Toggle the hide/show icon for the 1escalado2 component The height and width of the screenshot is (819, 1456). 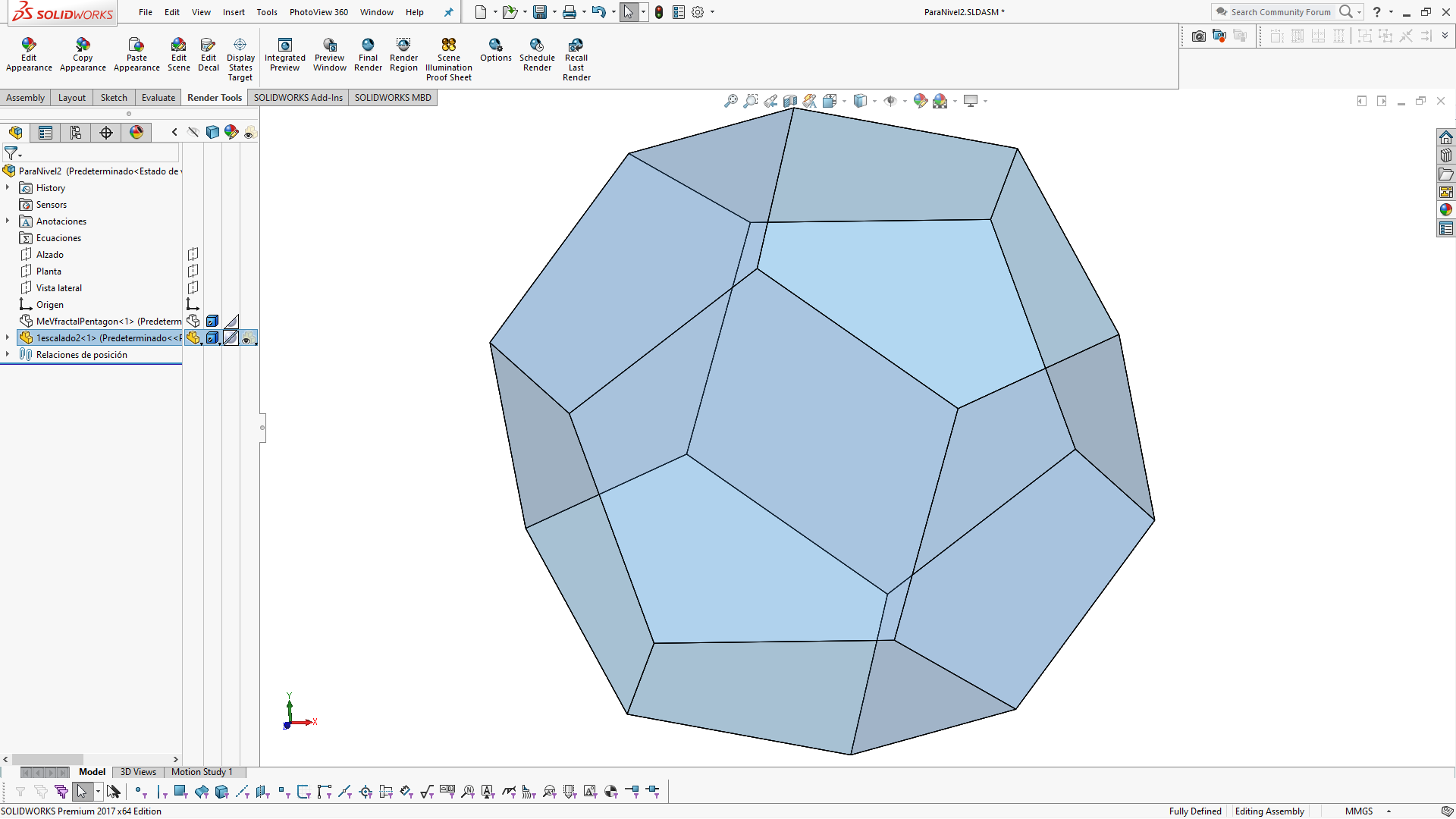coord(193,338)
